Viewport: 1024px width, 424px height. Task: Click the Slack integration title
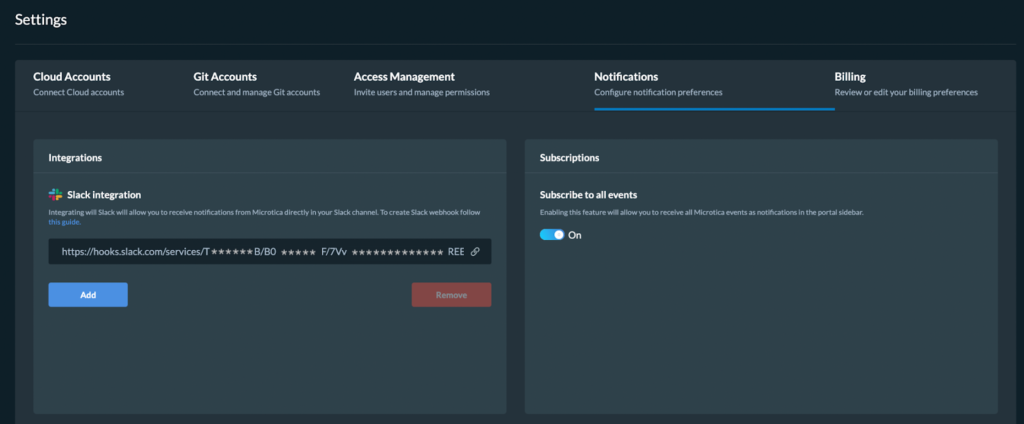coord(104,195)
